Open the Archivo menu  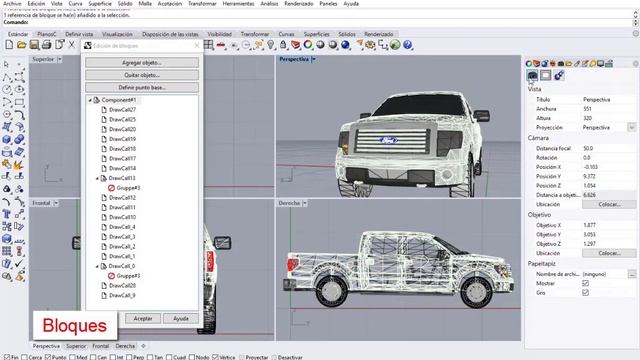click(12, 4)
